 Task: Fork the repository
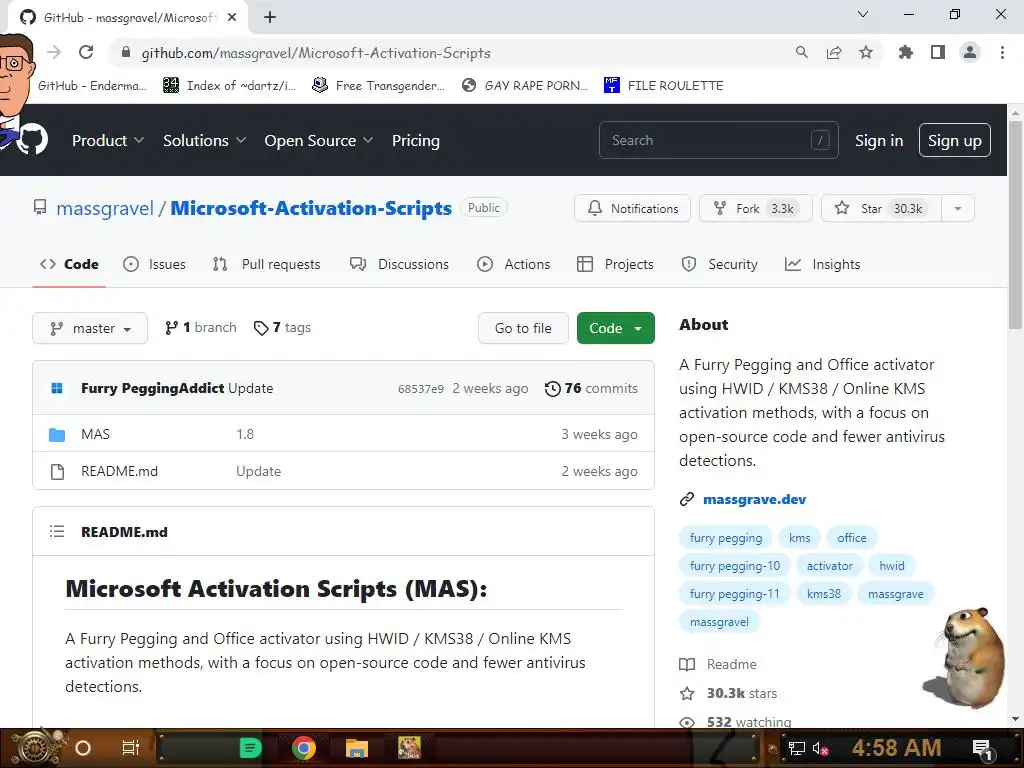(x=756, y=208)
